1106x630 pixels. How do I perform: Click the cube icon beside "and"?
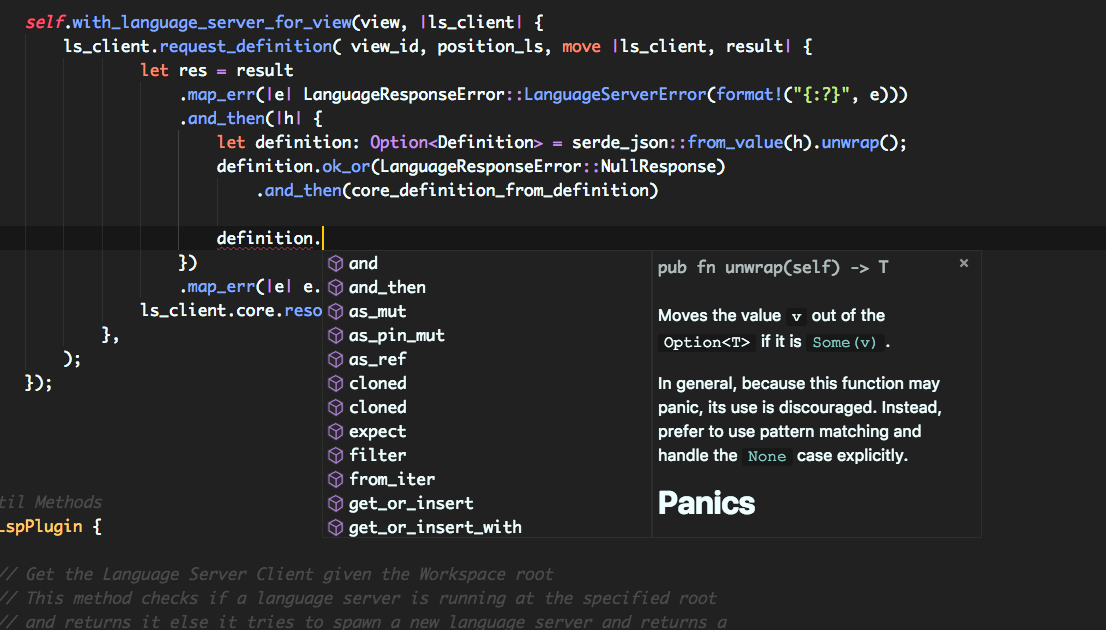click(335, 263)
